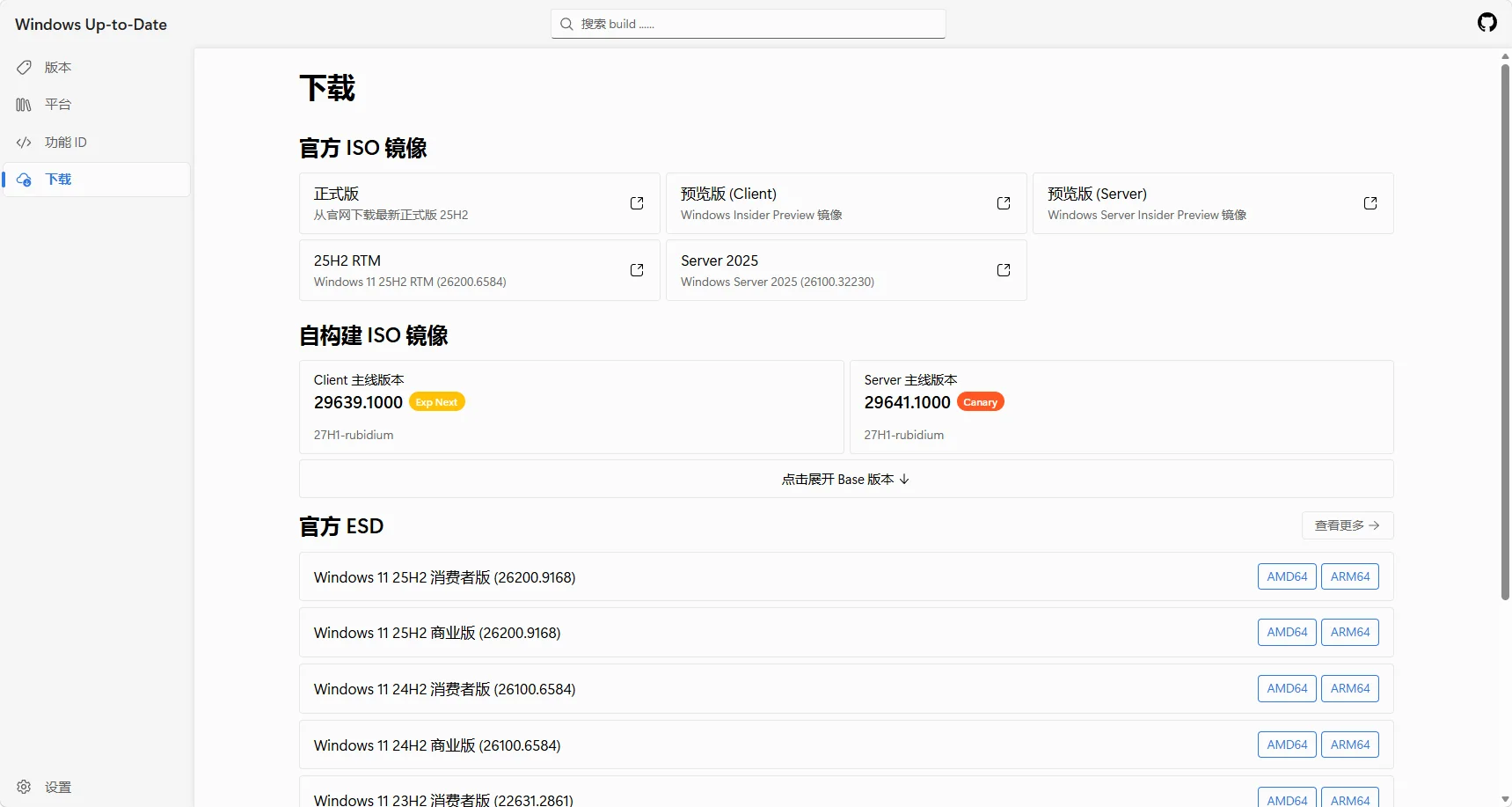Click the vertical page scrollbar thumb
Image resolution: width=1512 pixels, height=807 pixels.
[1505, 332]
